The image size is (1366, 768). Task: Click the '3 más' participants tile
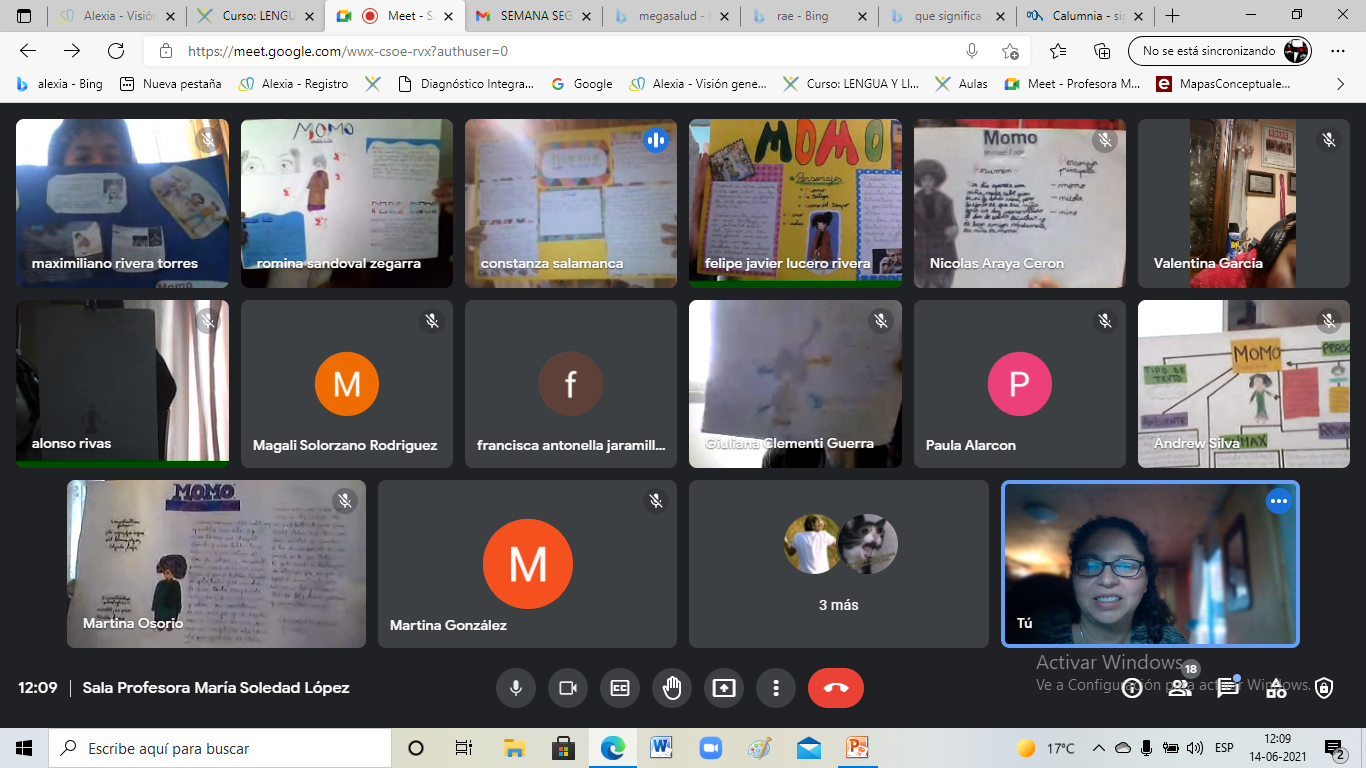(838, 564)
